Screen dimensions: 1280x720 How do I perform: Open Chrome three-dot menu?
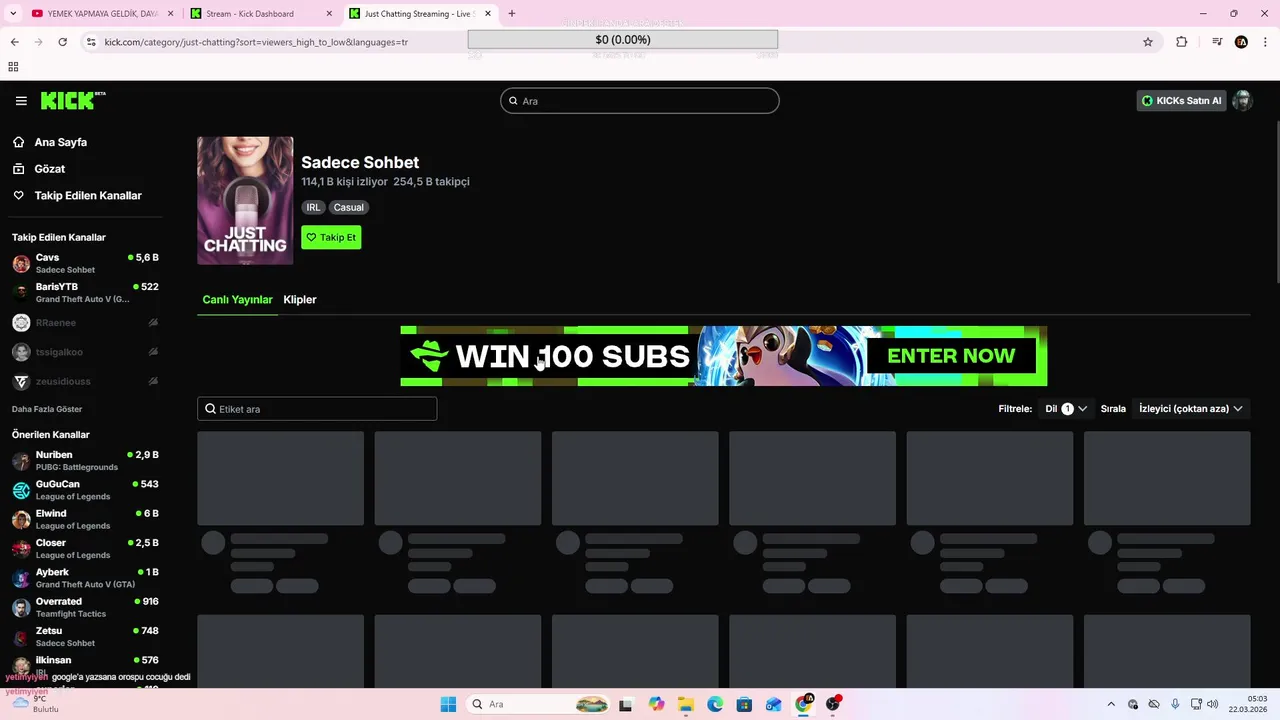(x=1265, y=42)
